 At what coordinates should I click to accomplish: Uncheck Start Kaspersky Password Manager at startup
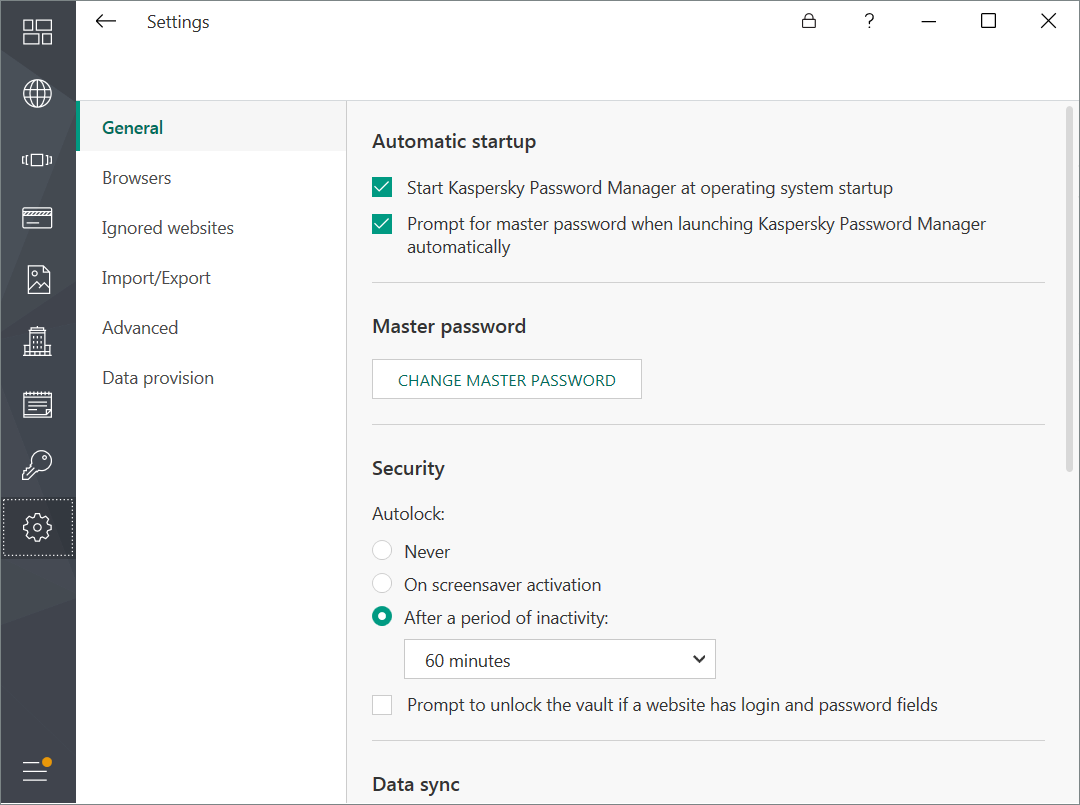[382, 188]
